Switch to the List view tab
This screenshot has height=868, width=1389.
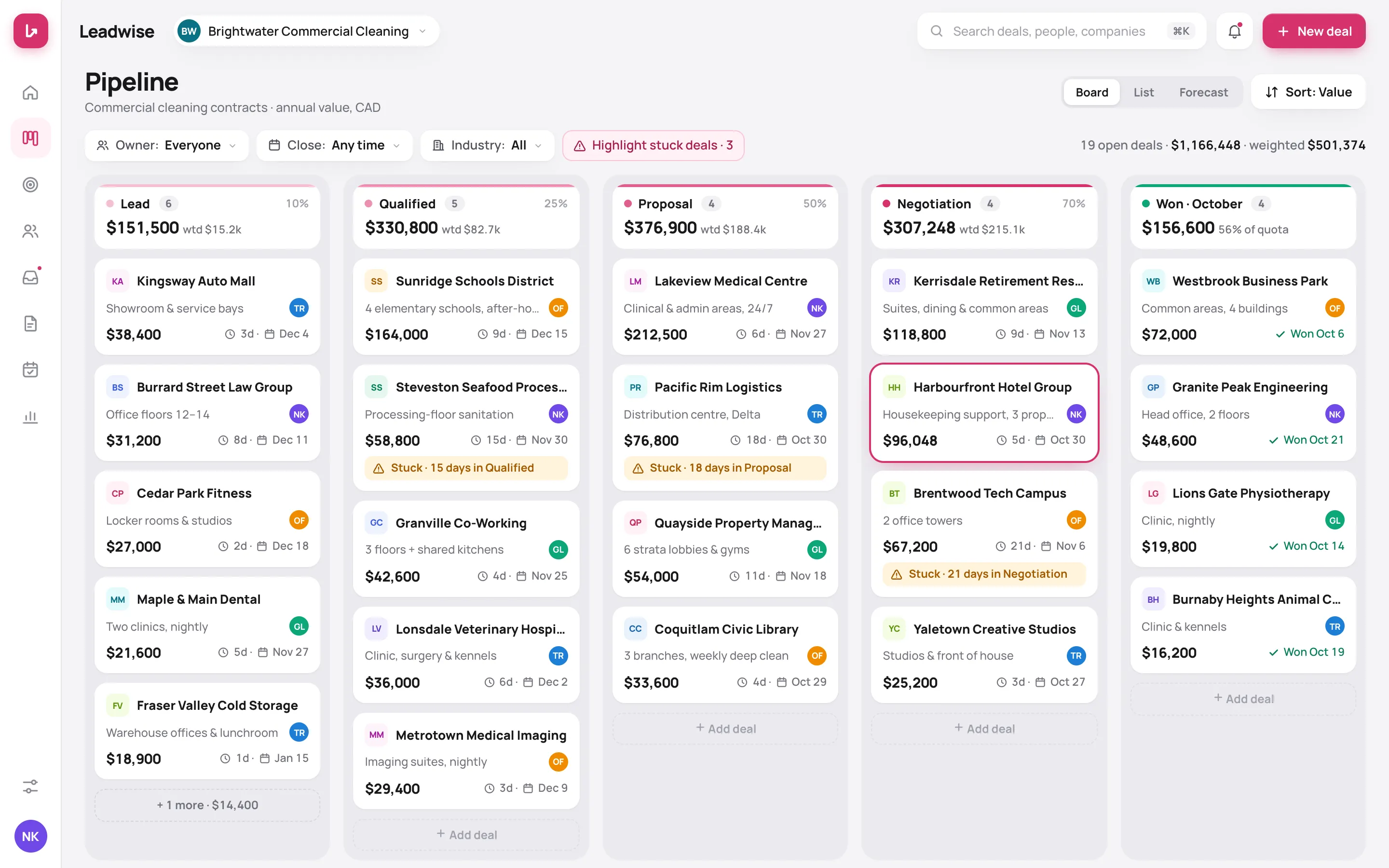click(x=1144, y=93)
